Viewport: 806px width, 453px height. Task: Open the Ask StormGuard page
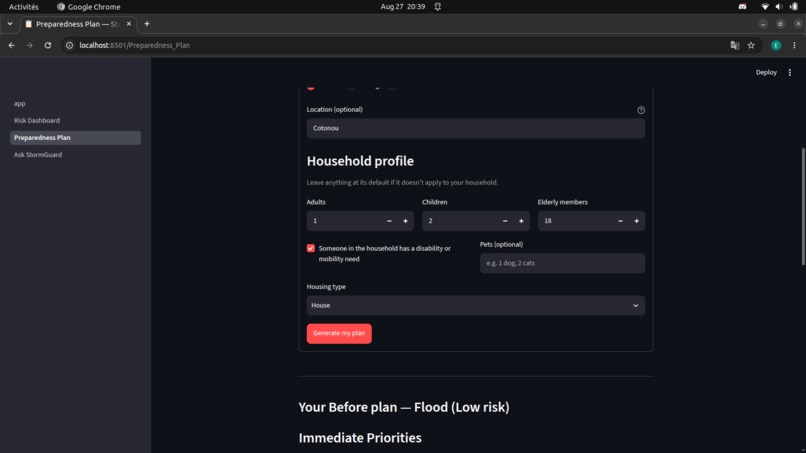click(x=75, y=154)
